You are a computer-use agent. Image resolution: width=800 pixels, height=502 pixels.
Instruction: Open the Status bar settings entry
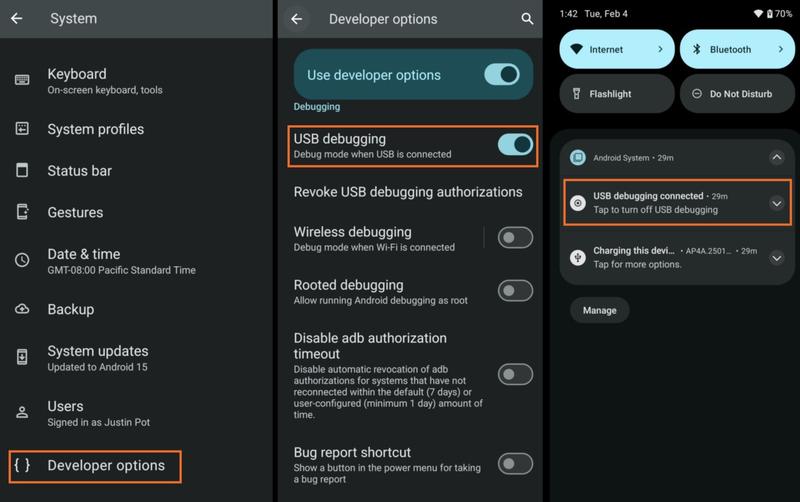(x=80, y=171)
